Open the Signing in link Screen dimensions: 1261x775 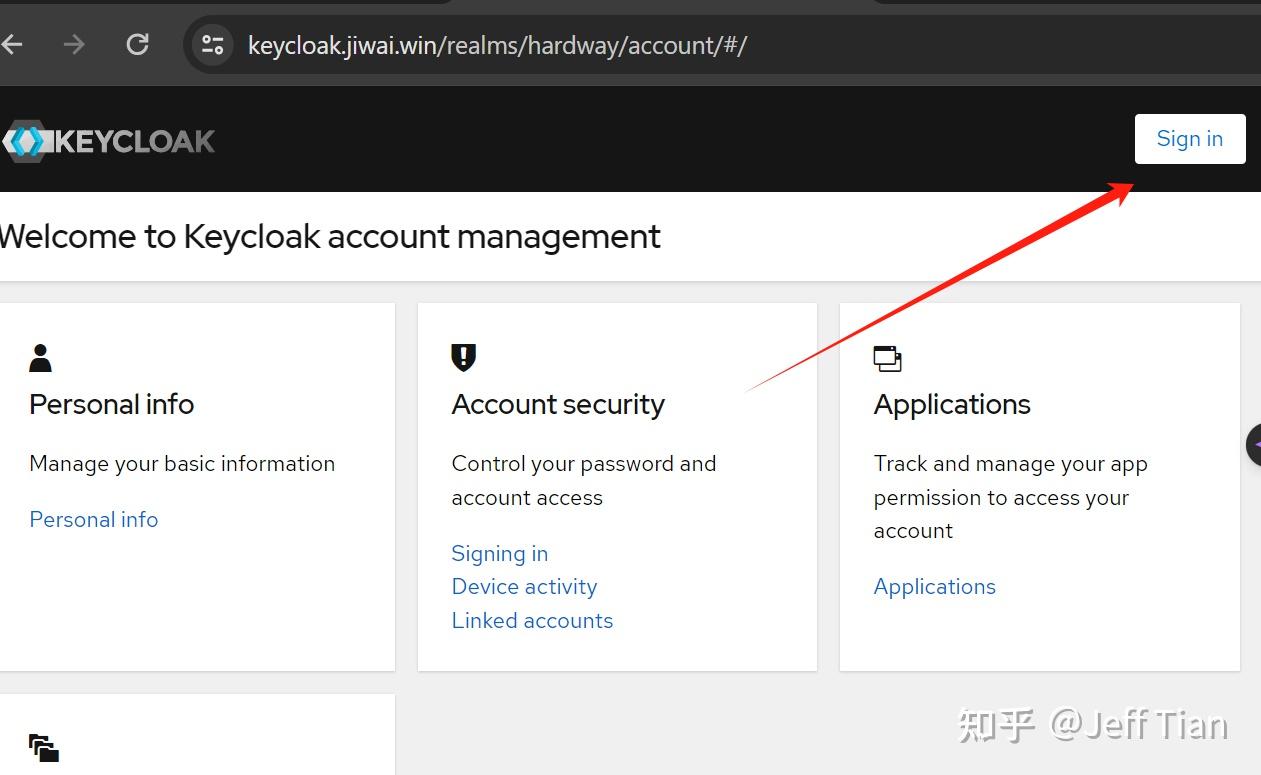point(499,553)
